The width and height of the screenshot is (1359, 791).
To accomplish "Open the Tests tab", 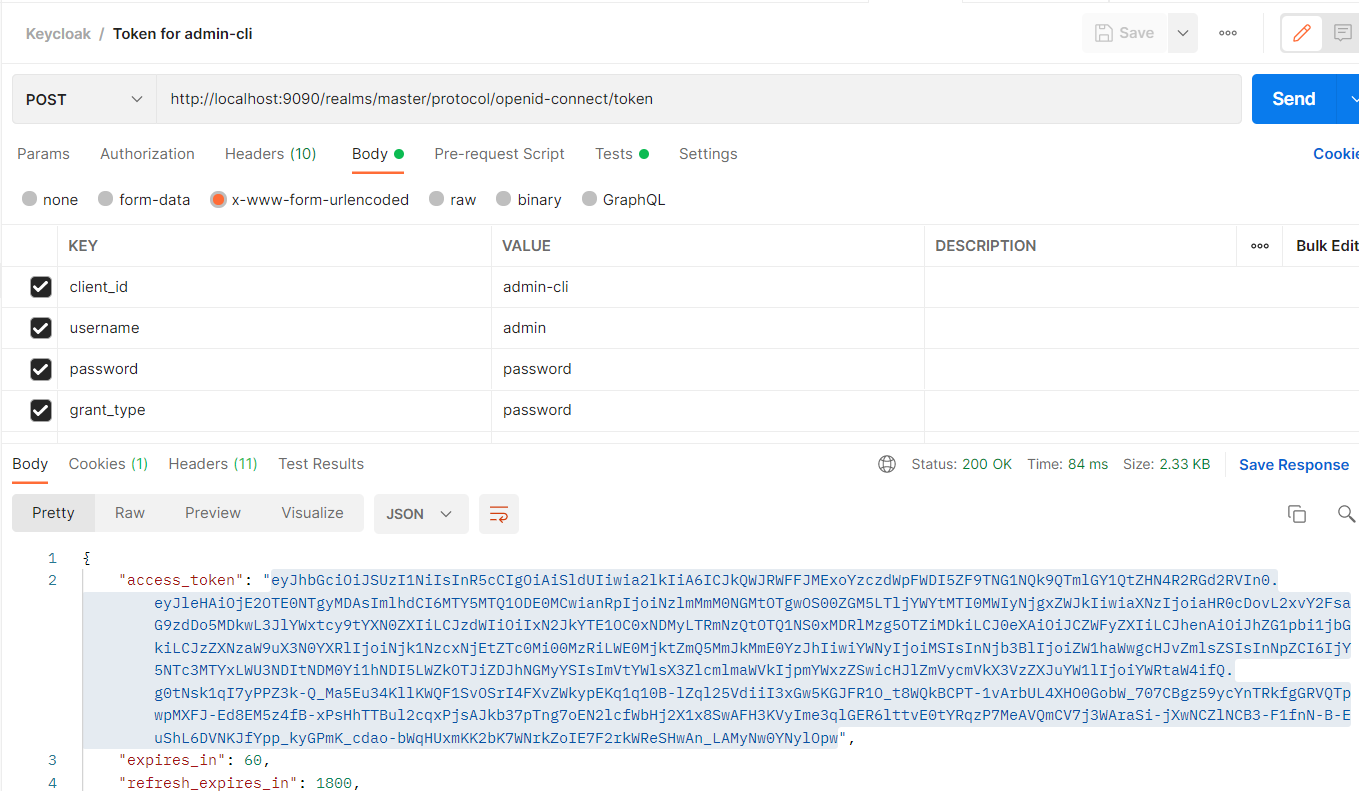I will click(621, 154).
